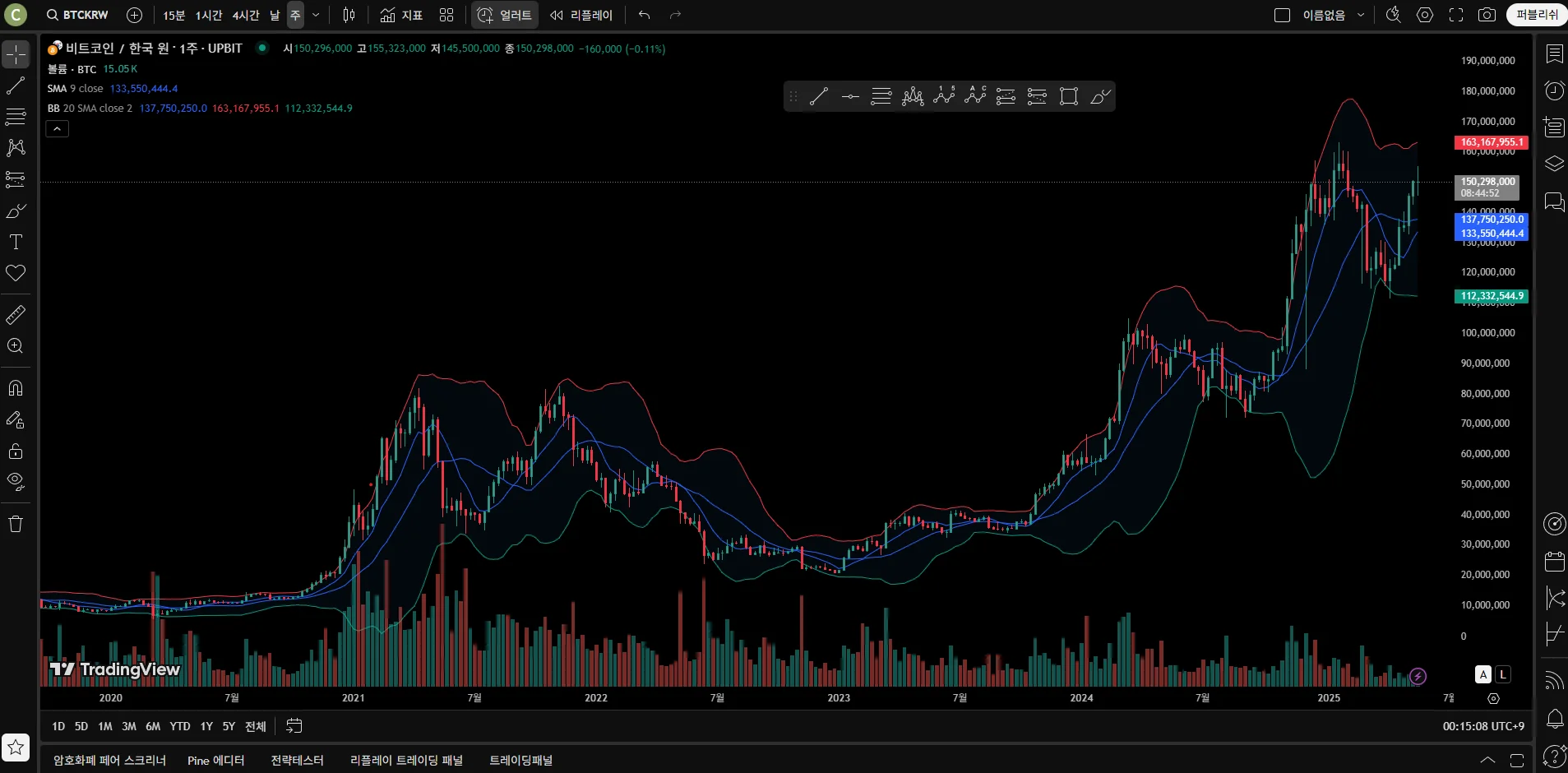Expand the time interval dropdown arrow
Screen dimensions: 1568x773
(316, 15)
